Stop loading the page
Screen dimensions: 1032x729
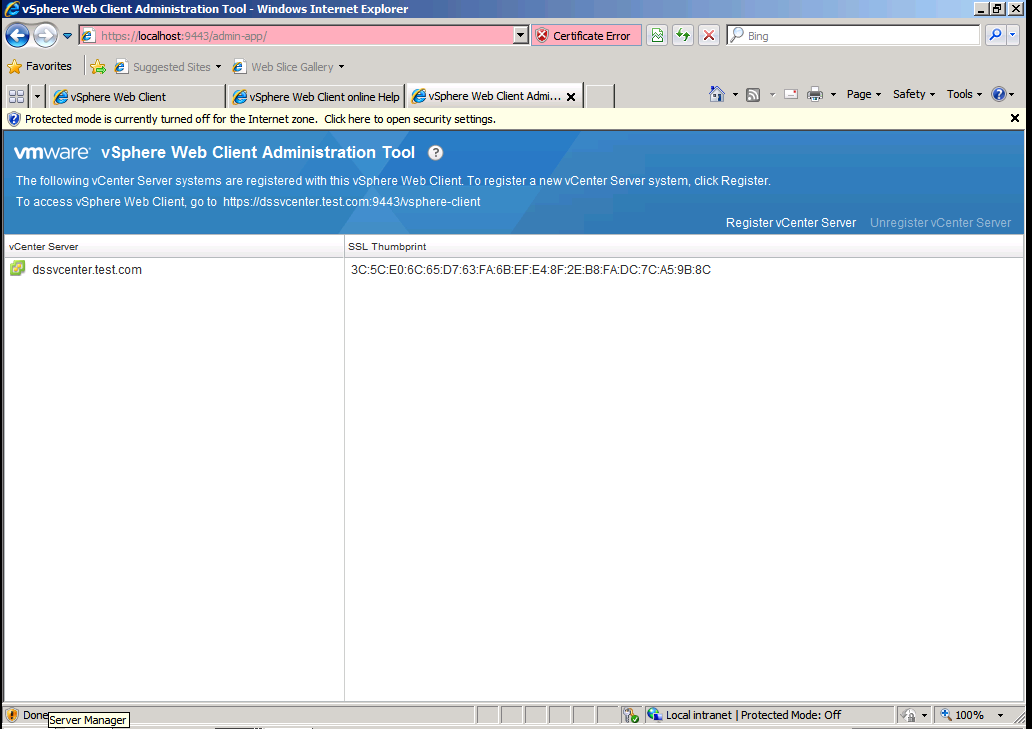[x=708, y=34]
